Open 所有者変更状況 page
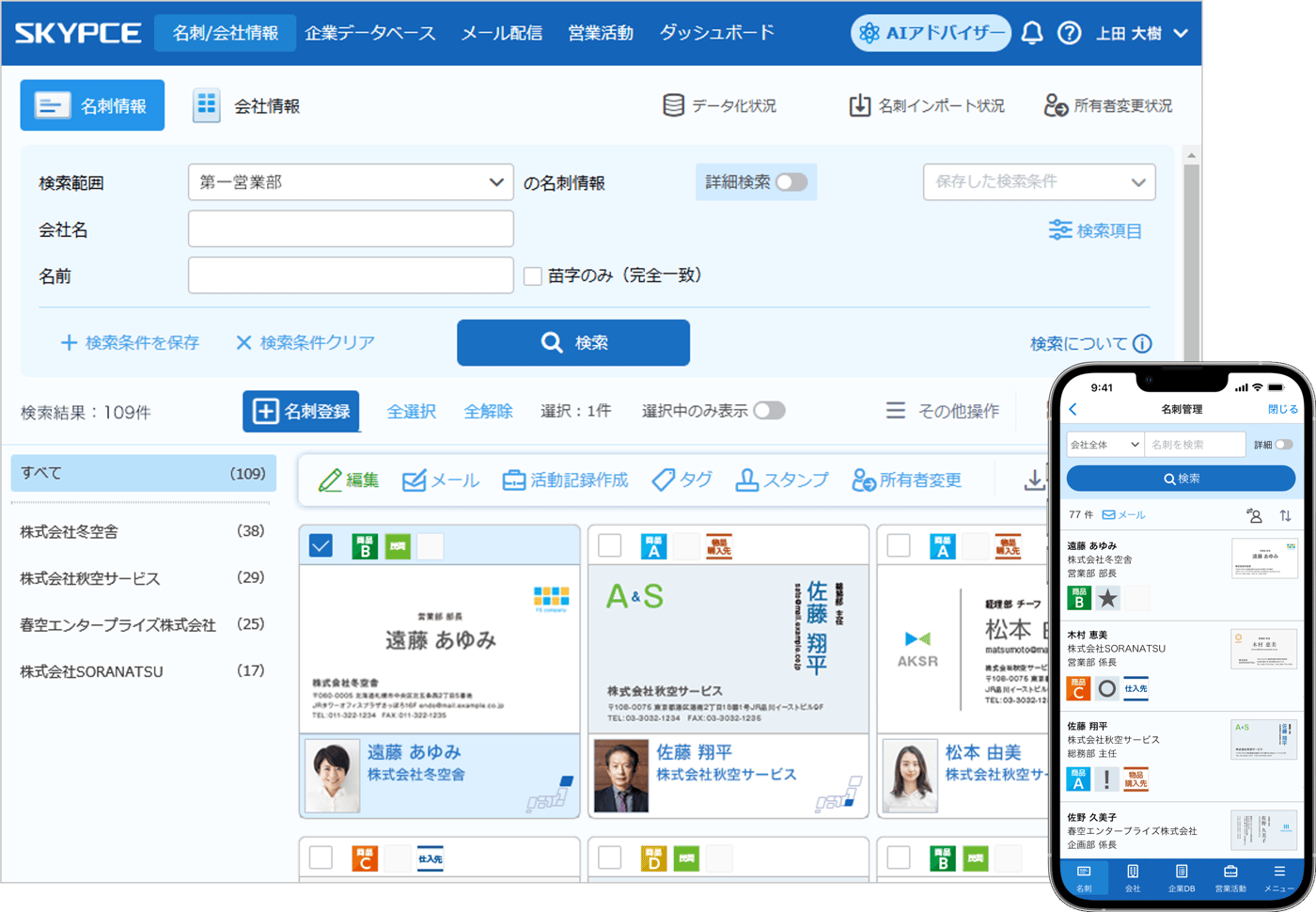Viewport: 1316px width, 912px height. 1108,105
